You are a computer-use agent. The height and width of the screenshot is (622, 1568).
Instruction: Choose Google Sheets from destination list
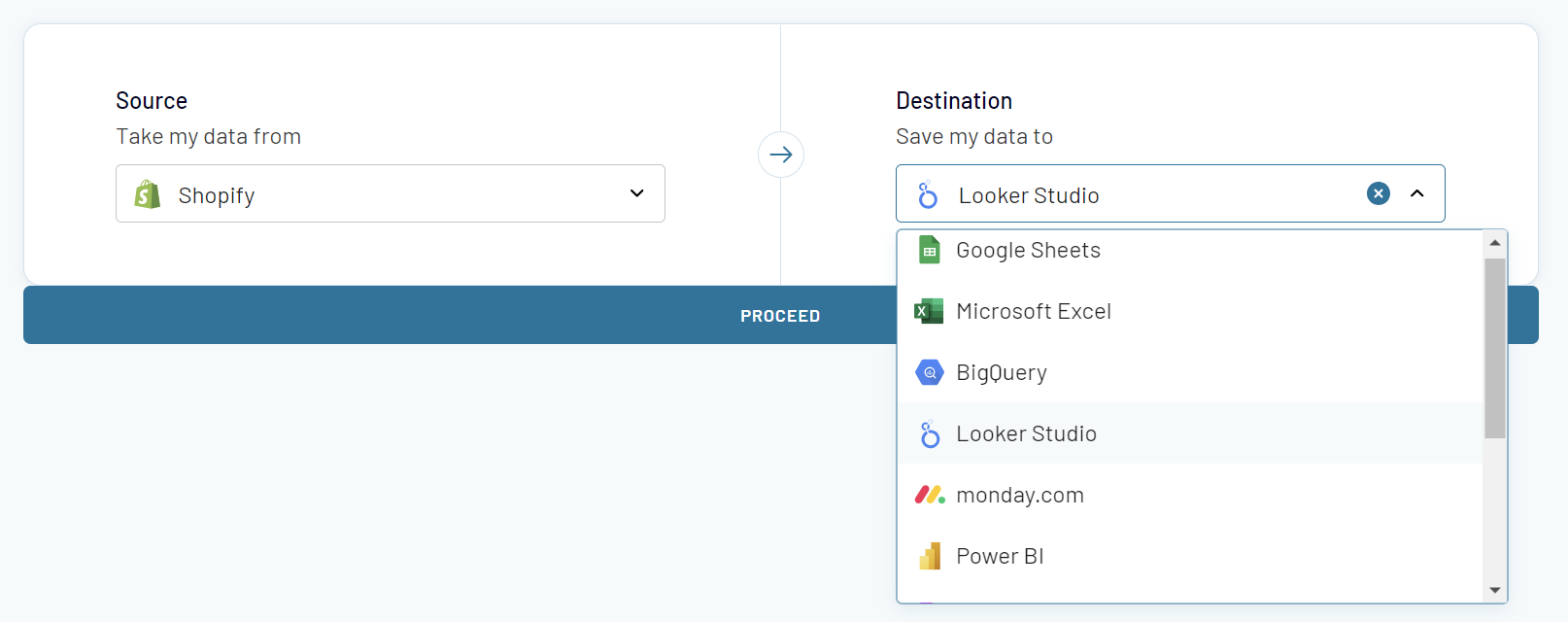(1190, 250)
